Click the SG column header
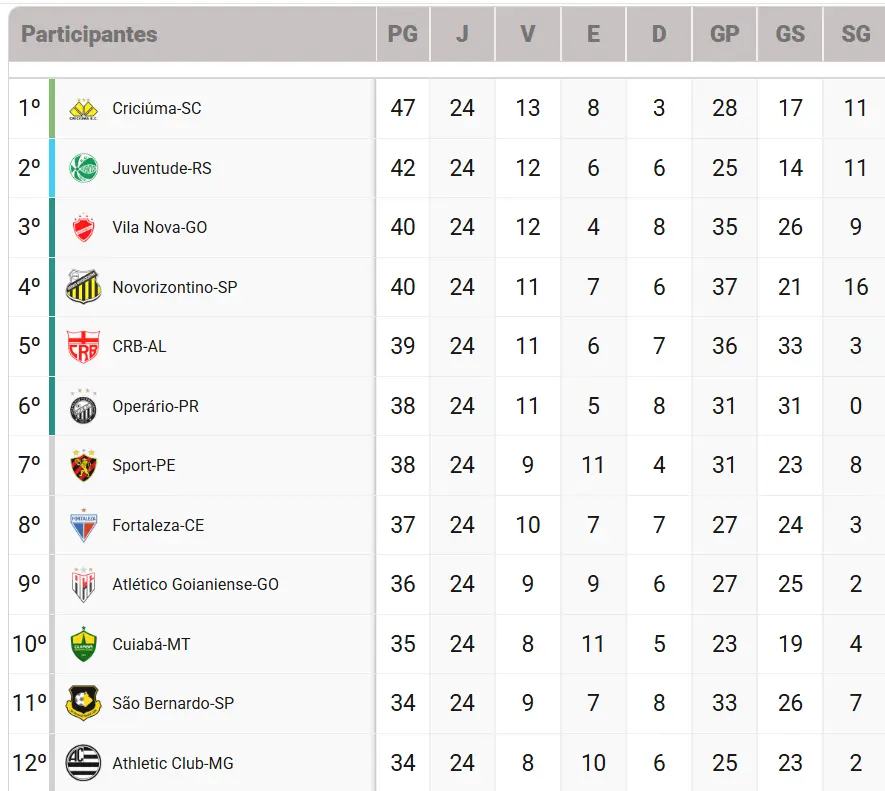885x791 pixels. coord(856,34)
